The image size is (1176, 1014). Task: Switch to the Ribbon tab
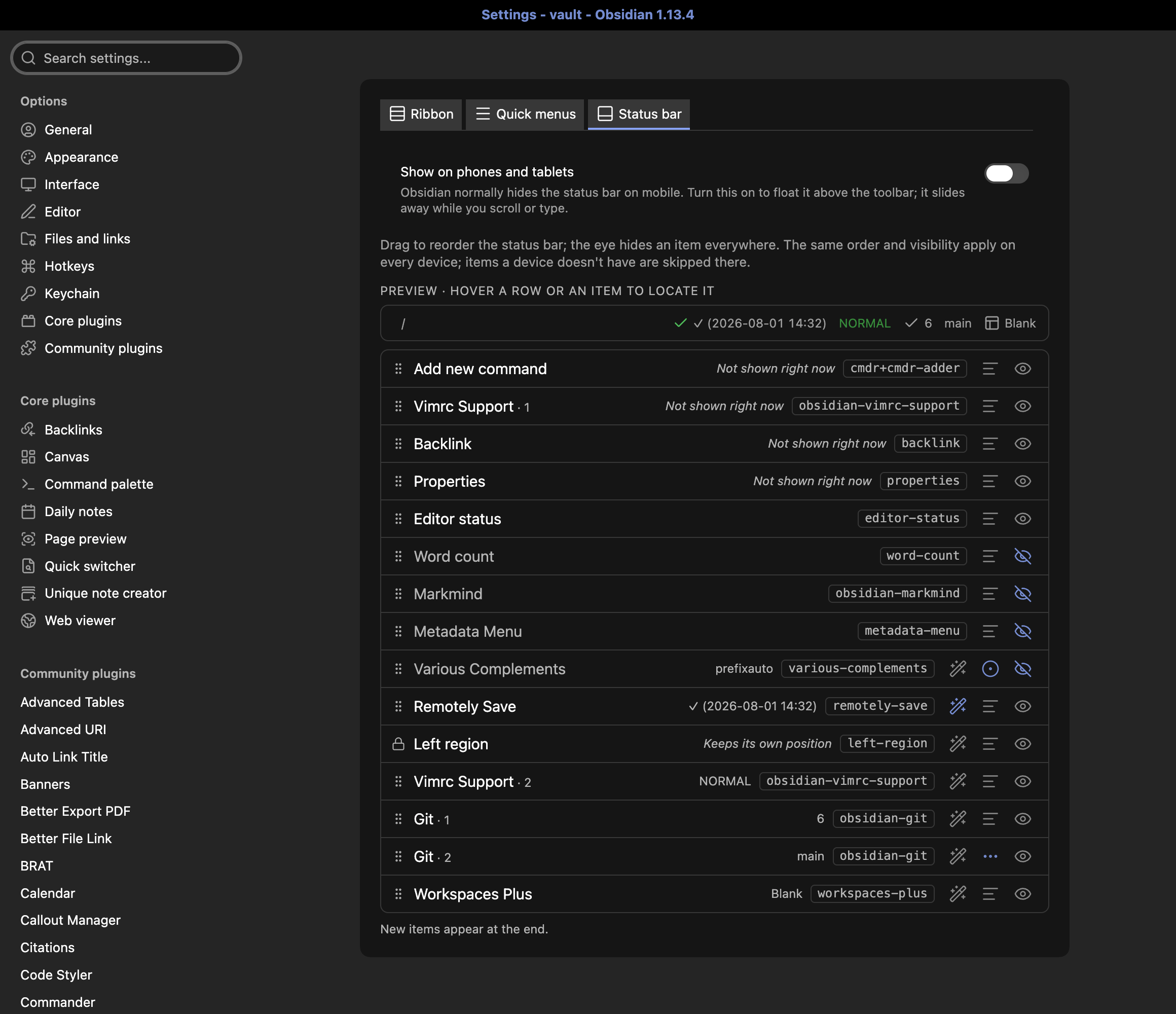(x=421, y=114)
